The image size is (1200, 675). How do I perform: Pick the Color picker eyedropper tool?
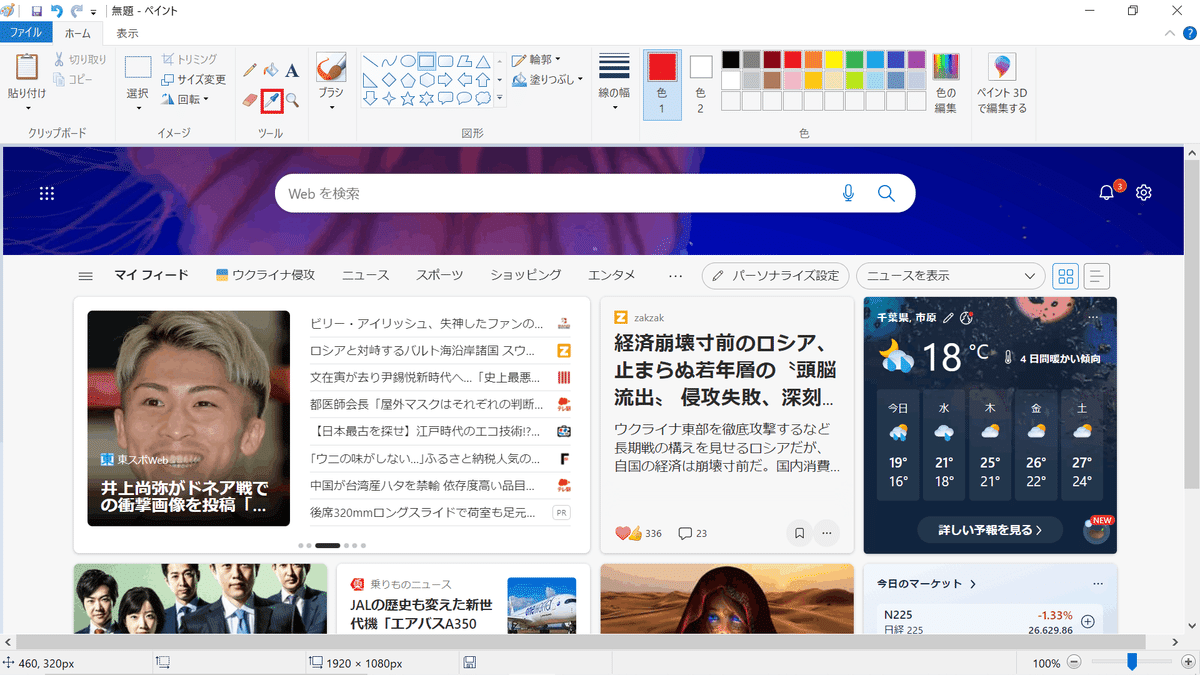coord(271,100)
